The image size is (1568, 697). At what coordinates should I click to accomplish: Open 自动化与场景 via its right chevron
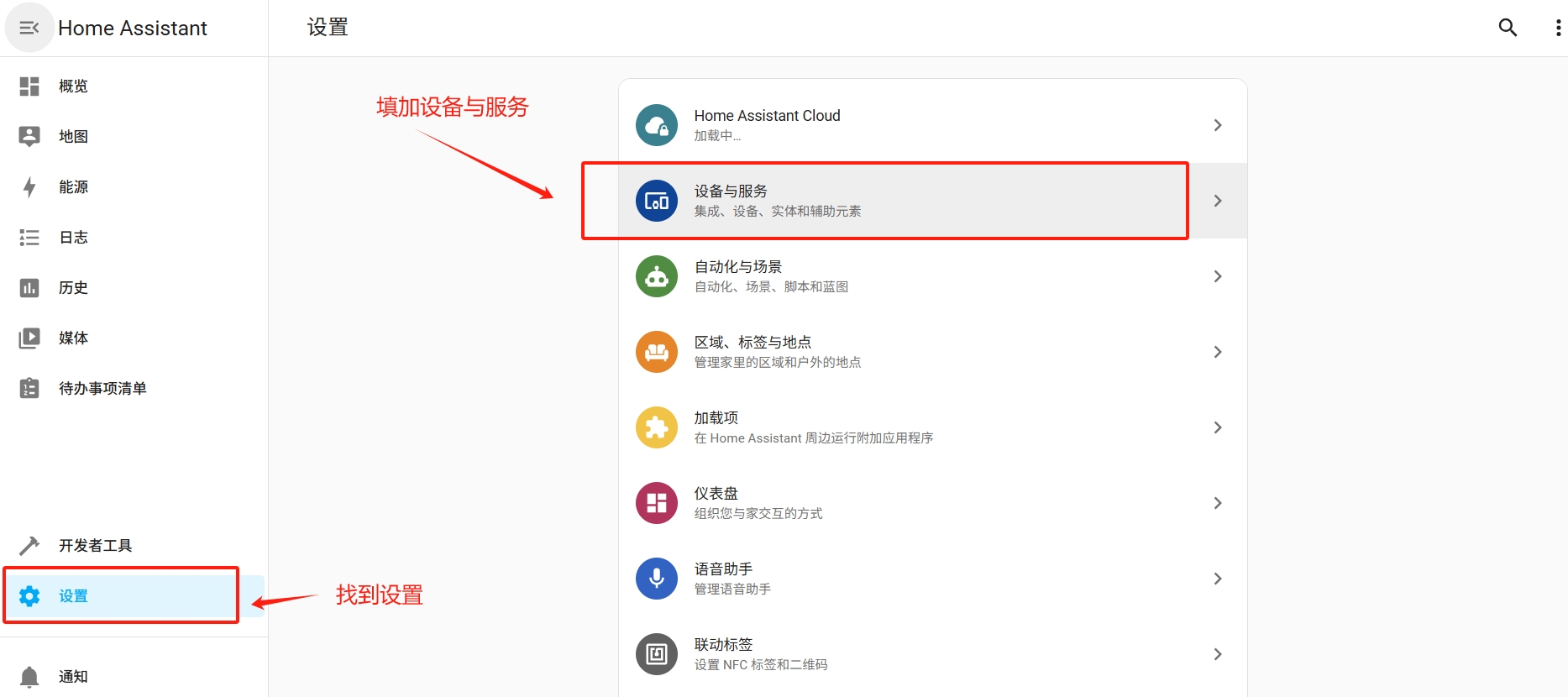pos(1218,276)
